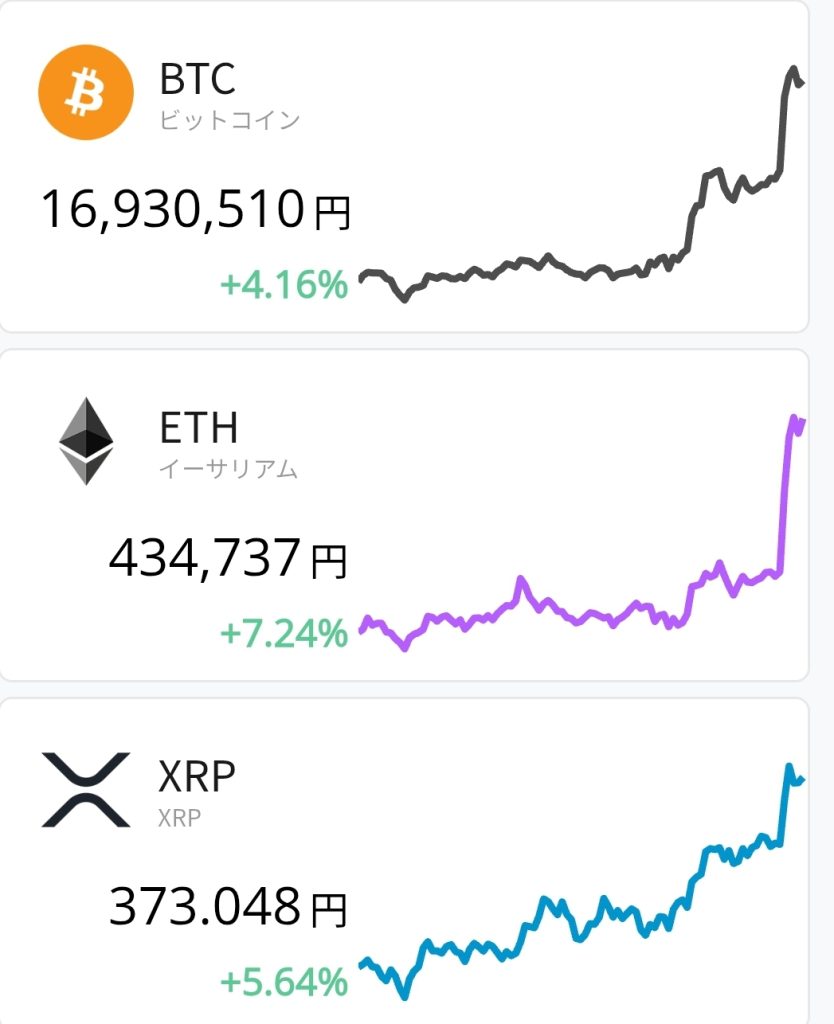Tap the ビットコイン subtitle text
Image resolution: width=834 pixels, height=1024 pixels.
coord(229,121)
